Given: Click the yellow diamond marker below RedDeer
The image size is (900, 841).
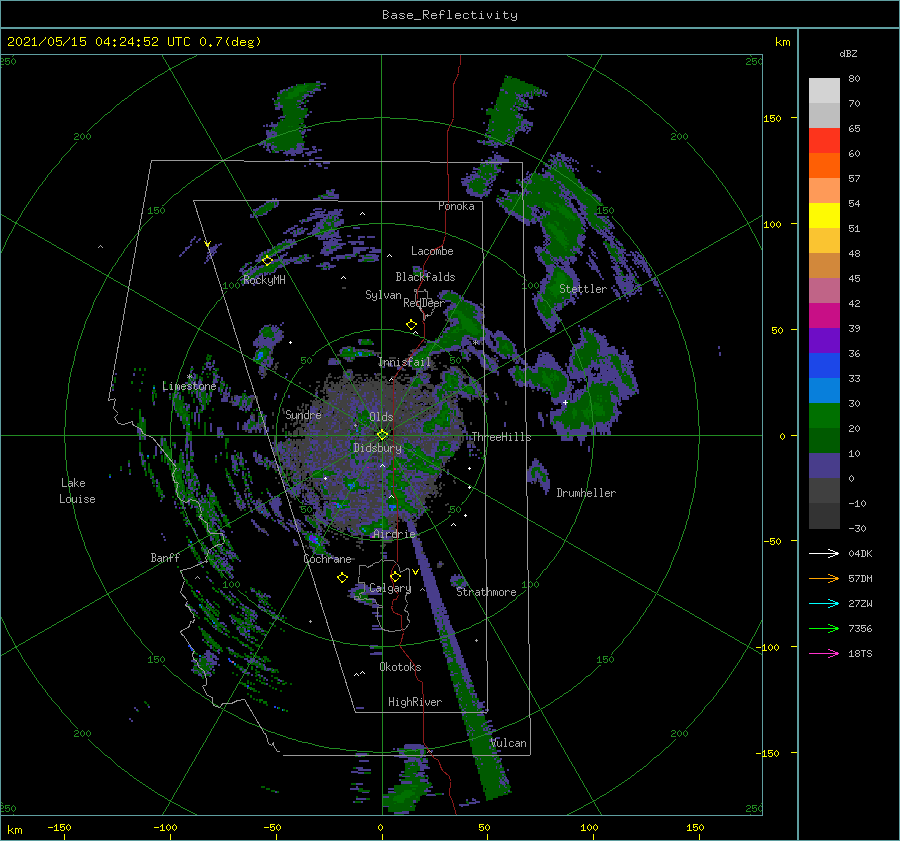Looking at the screenshot, I should click(412, 325).
